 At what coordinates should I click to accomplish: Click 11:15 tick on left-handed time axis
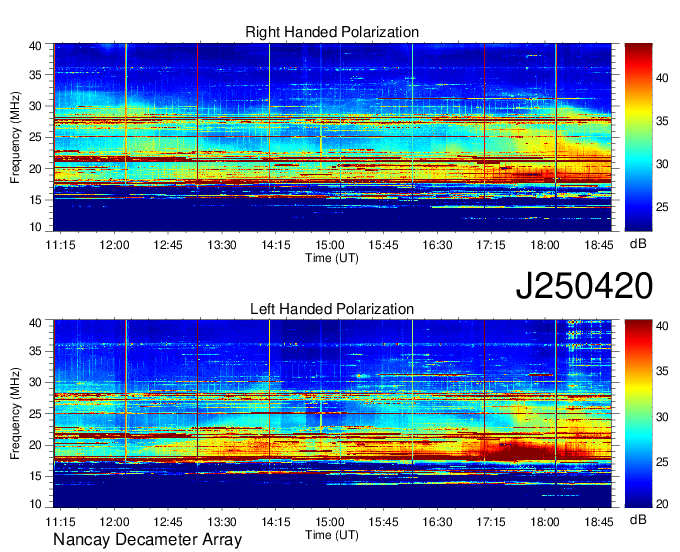pos(60,522)
